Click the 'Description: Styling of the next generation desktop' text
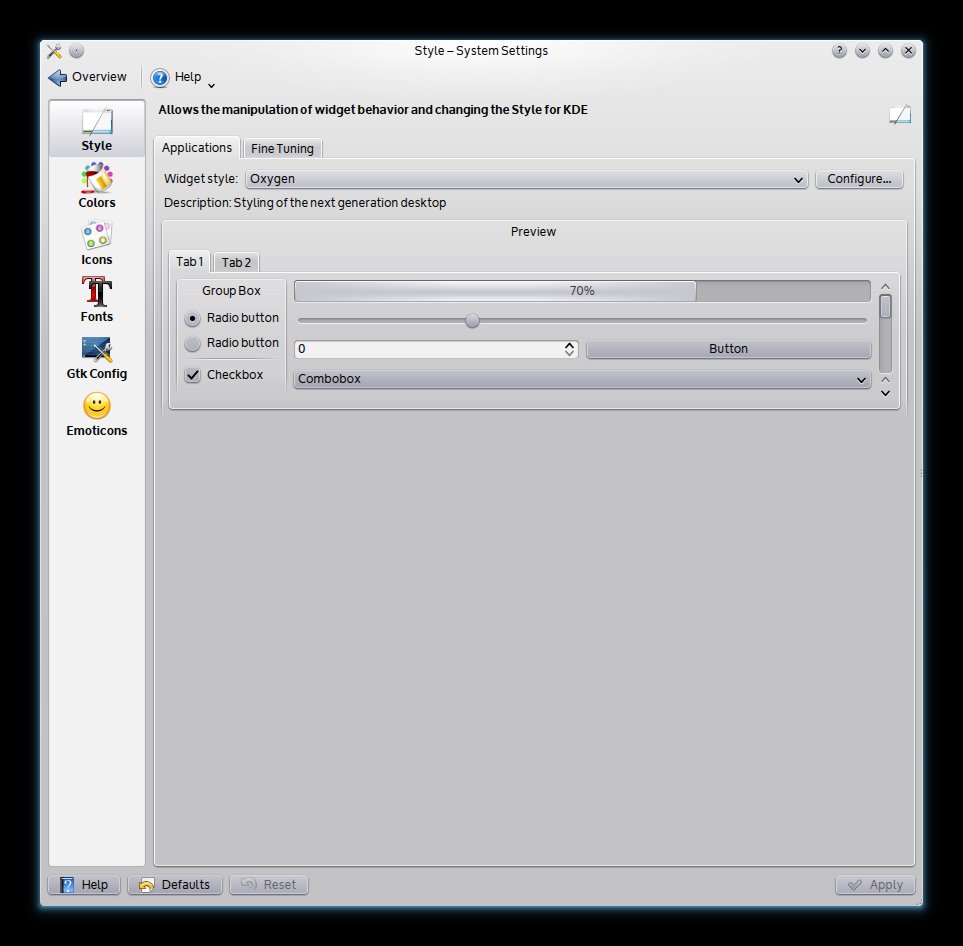 305,203
